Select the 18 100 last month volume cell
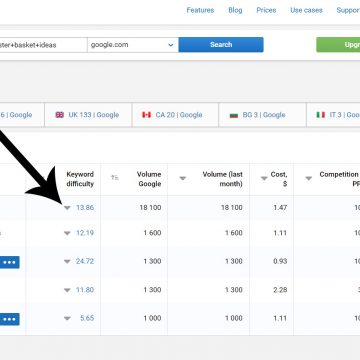Screen dimensions: 360x360 point(232,208)
